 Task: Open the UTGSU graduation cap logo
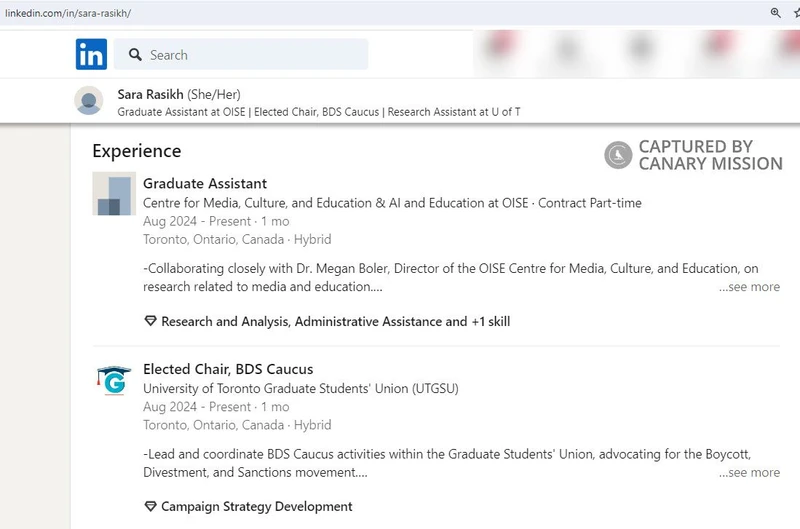(114, 380)
